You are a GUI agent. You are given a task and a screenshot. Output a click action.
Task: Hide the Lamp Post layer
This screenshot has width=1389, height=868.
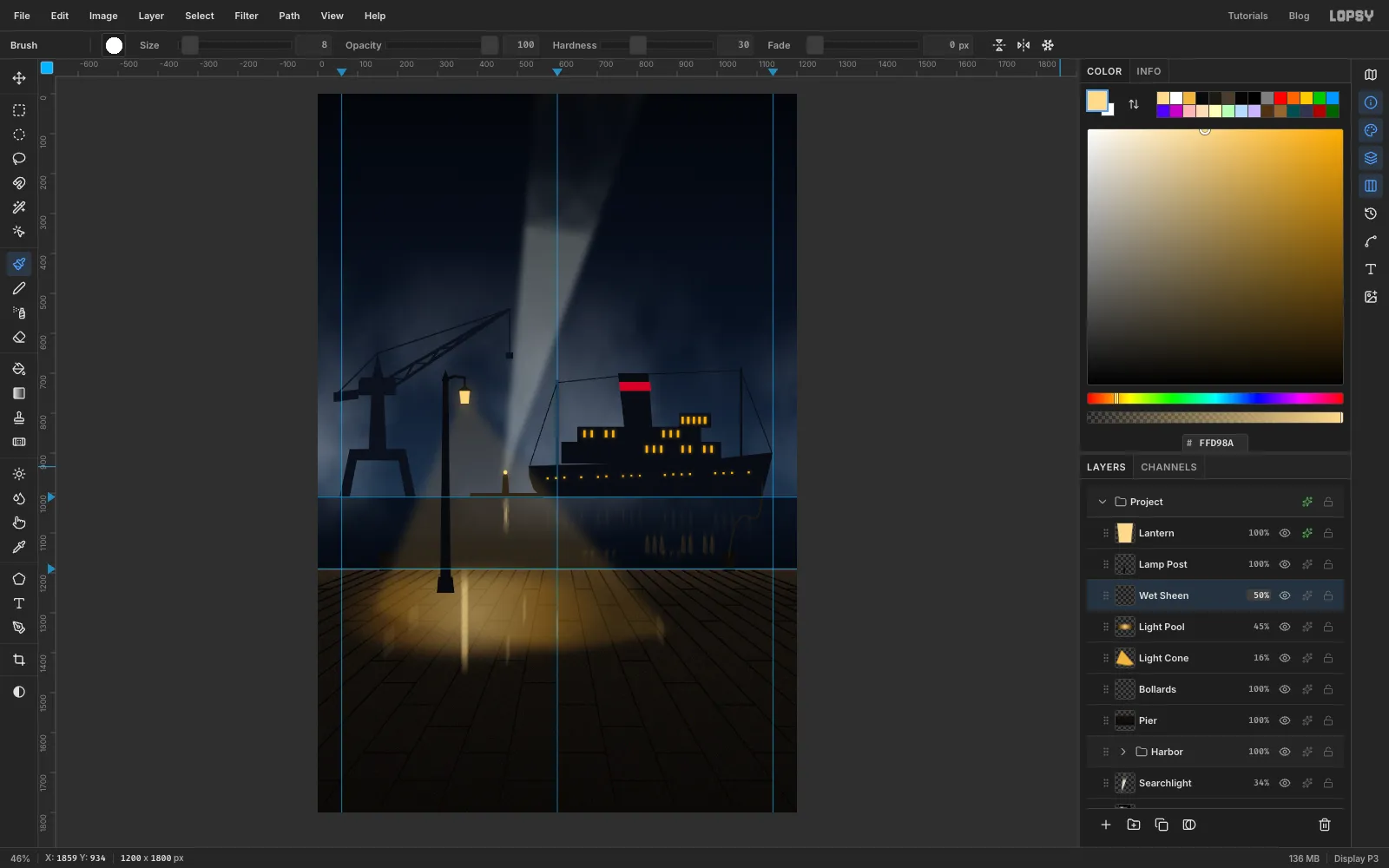click(x=1285, y=564)
